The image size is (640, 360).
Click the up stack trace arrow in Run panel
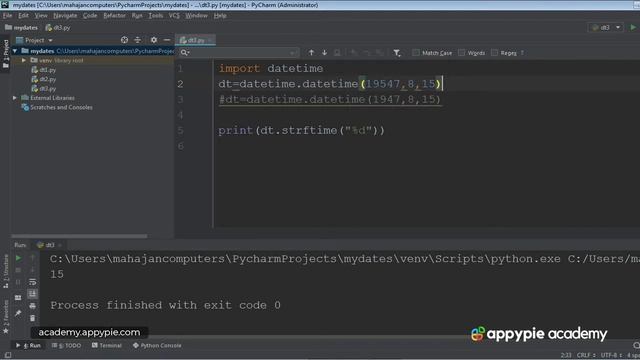(33, 258)
